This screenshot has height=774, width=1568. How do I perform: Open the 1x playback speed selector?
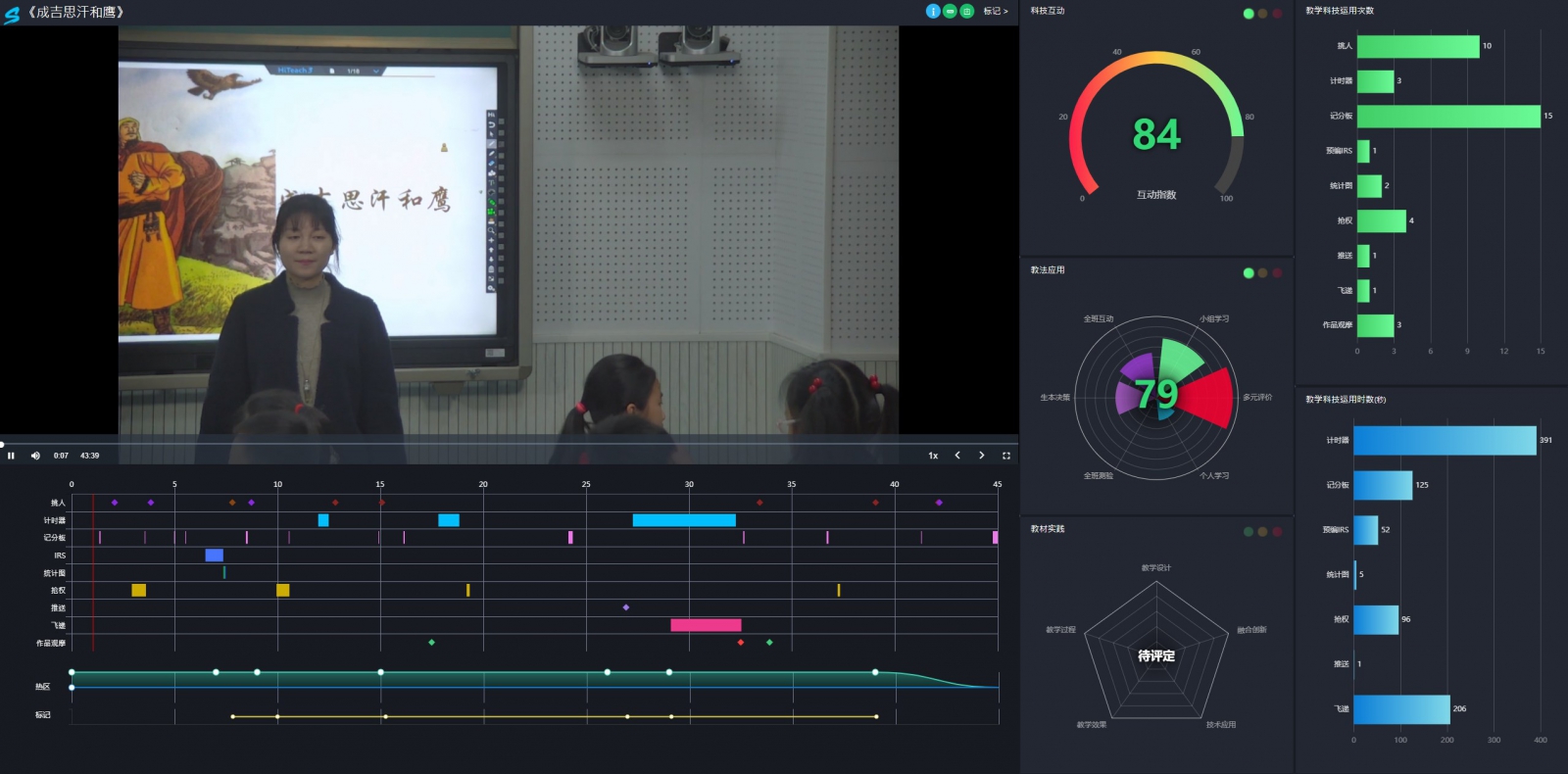click(x=933, y=456)
